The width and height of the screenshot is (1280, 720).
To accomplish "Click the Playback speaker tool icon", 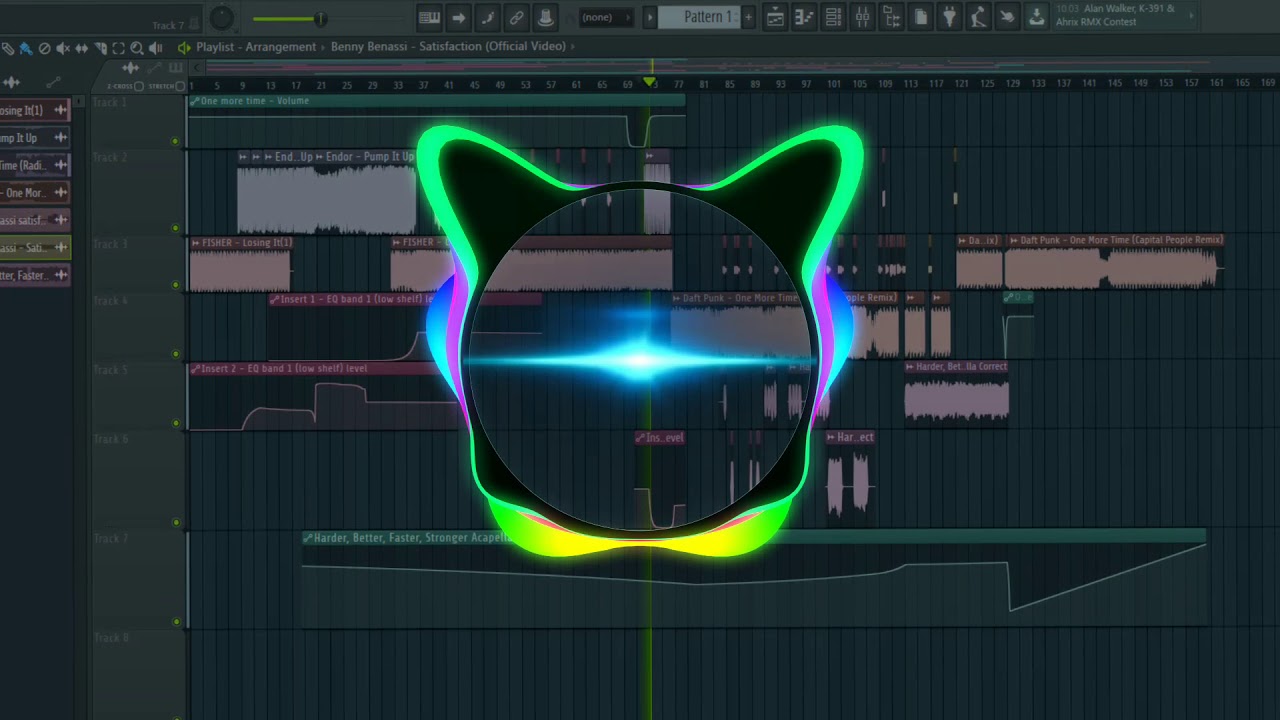I will pyautogui.click(x=155, y=48).
